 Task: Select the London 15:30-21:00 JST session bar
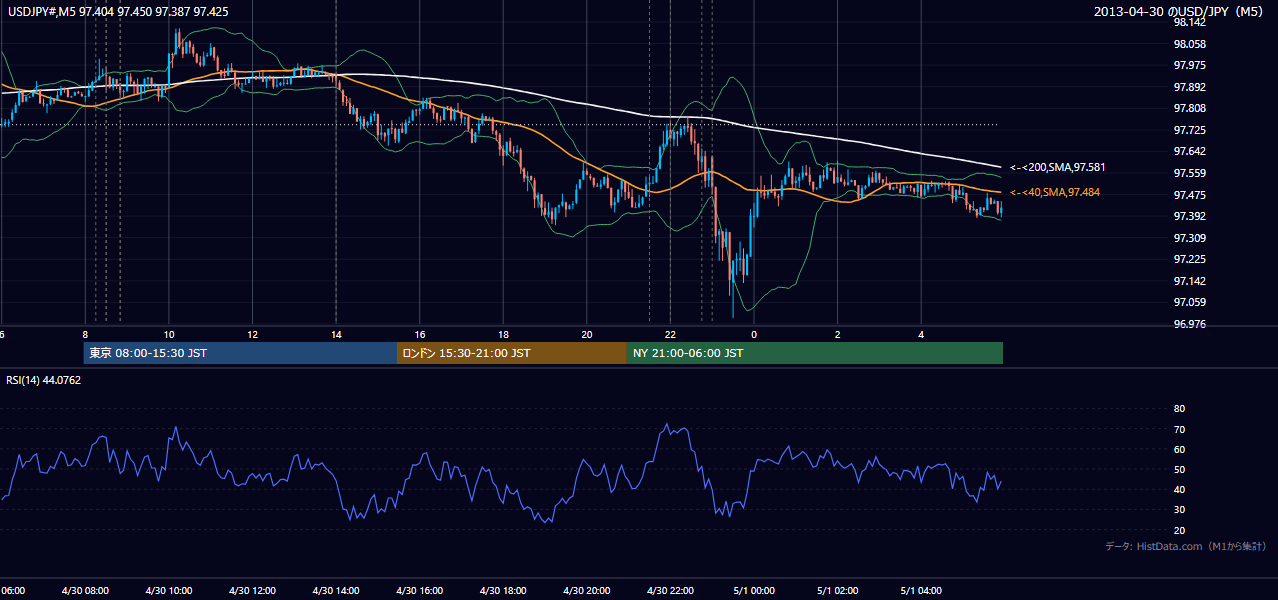512,353
